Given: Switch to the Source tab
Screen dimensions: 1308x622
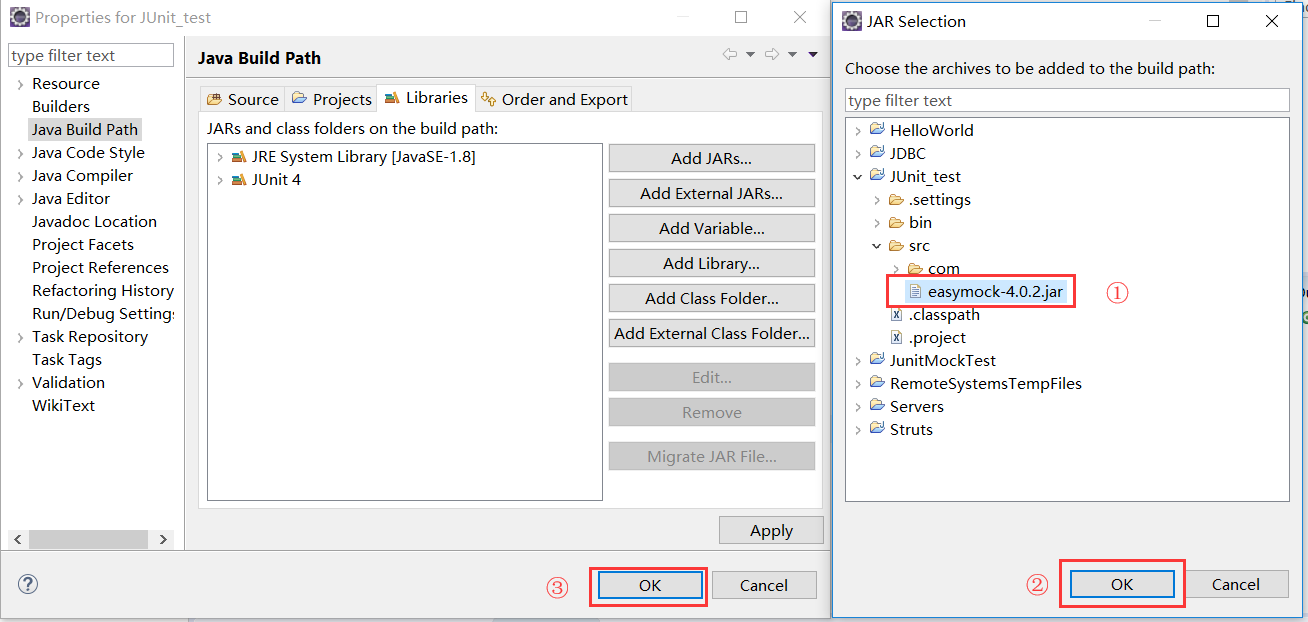Looking at the screenshot, I should point(242,99).
